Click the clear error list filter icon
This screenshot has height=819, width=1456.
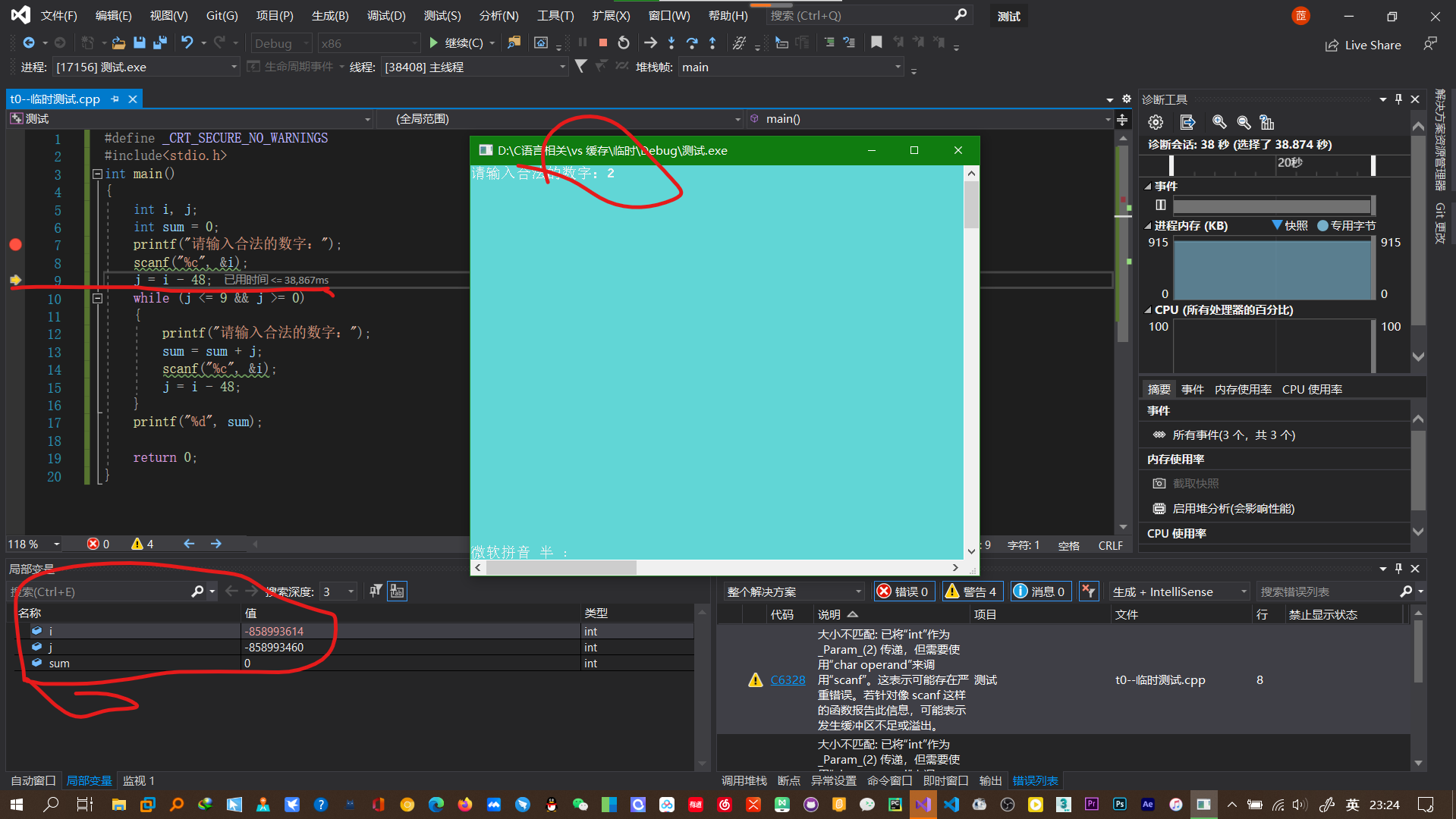coord(1088,591)
